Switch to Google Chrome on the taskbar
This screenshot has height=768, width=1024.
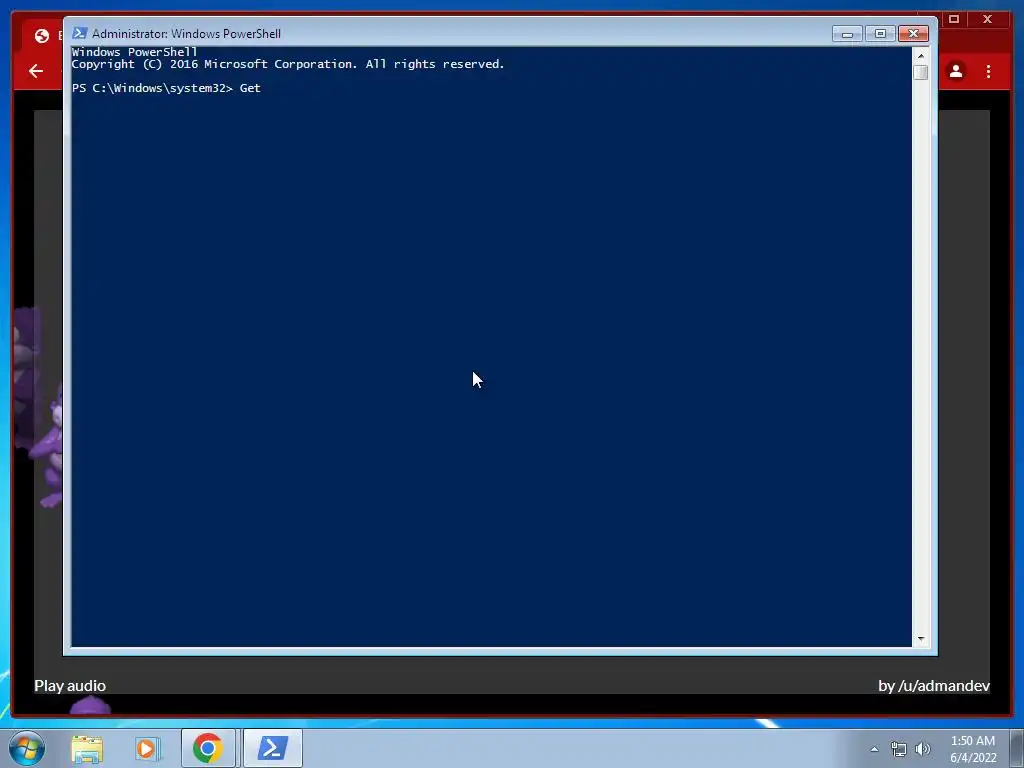pyautogui.click(x=208, y=748)
